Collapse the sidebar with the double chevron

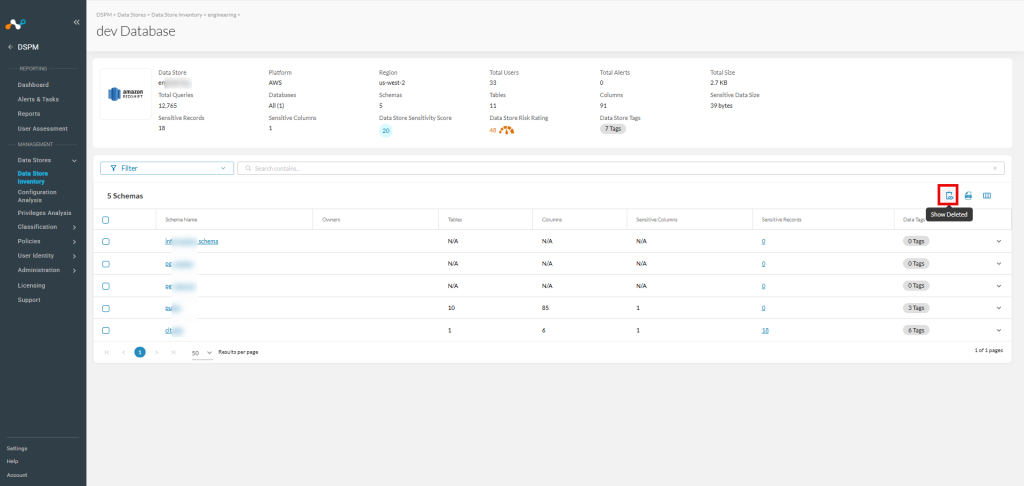click(76, 22)
